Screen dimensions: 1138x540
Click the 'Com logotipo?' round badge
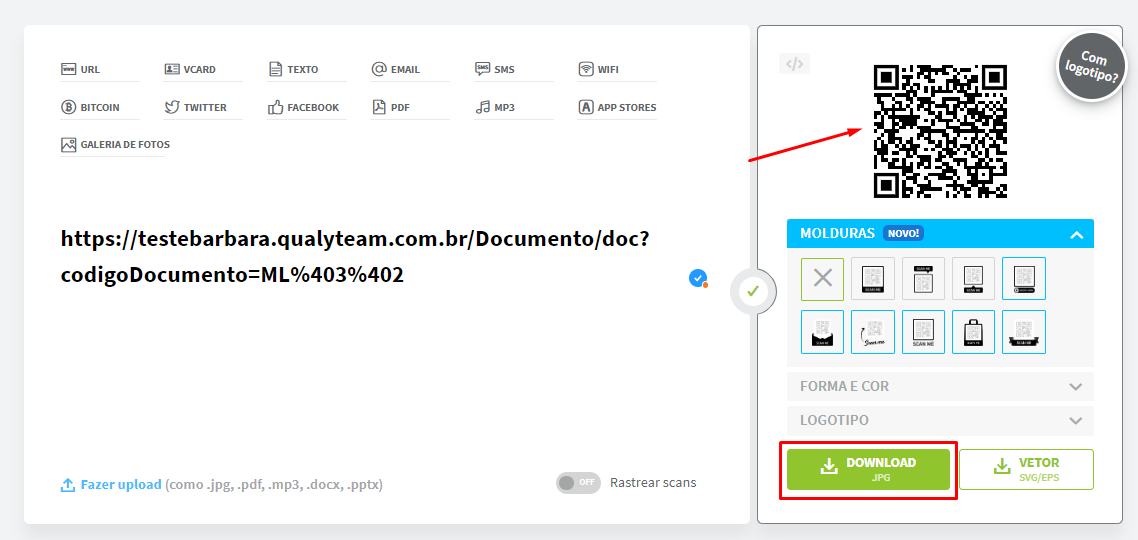1092,66
